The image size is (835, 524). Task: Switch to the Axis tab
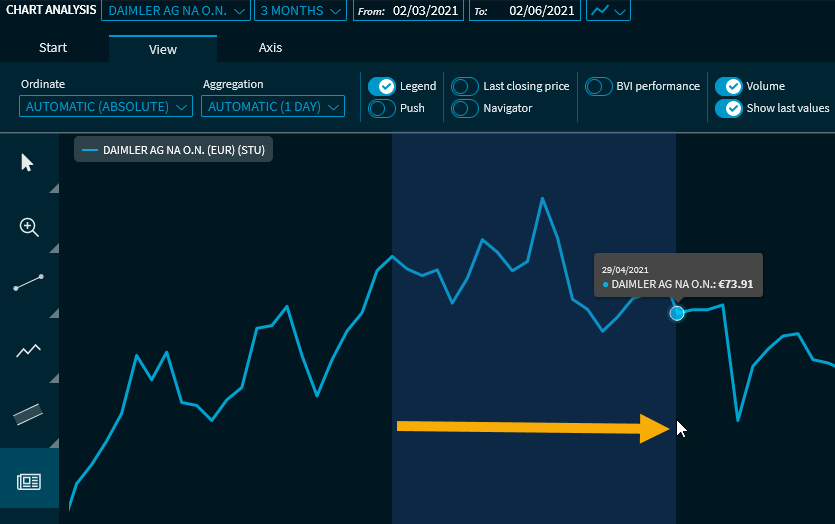tap(270, 48)
